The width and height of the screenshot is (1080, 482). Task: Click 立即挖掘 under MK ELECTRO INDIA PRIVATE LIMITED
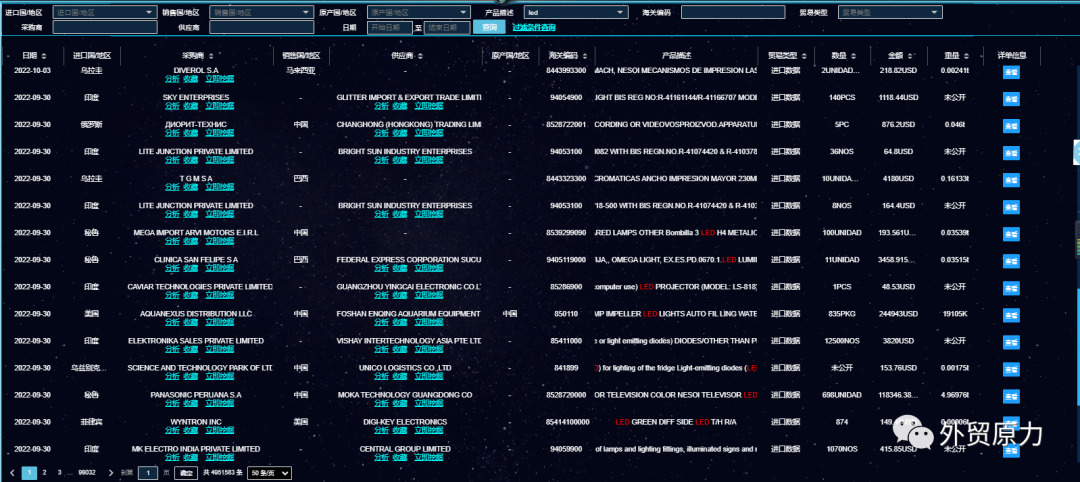219,457
